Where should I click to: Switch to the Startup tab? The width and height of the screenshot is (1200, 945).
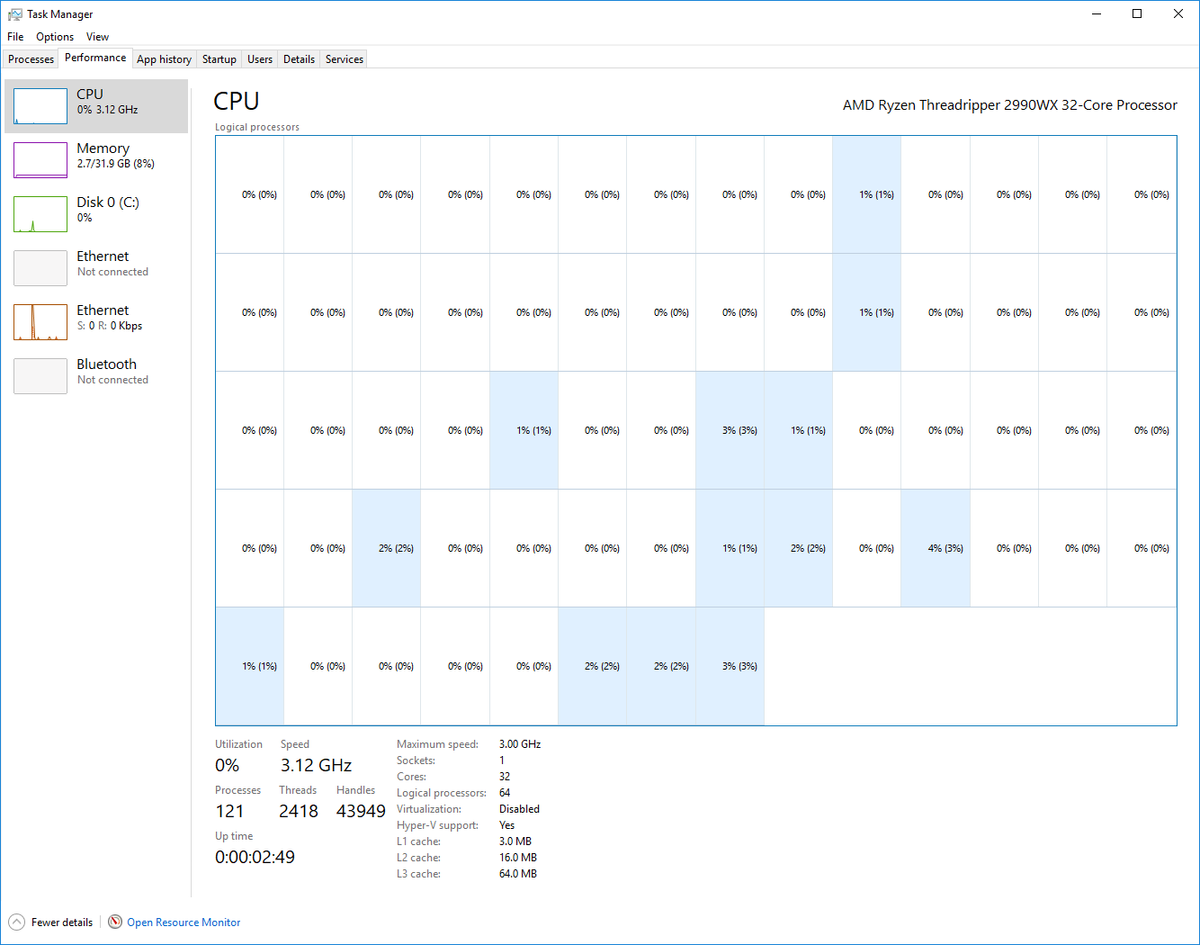click(x=219, y=59)
